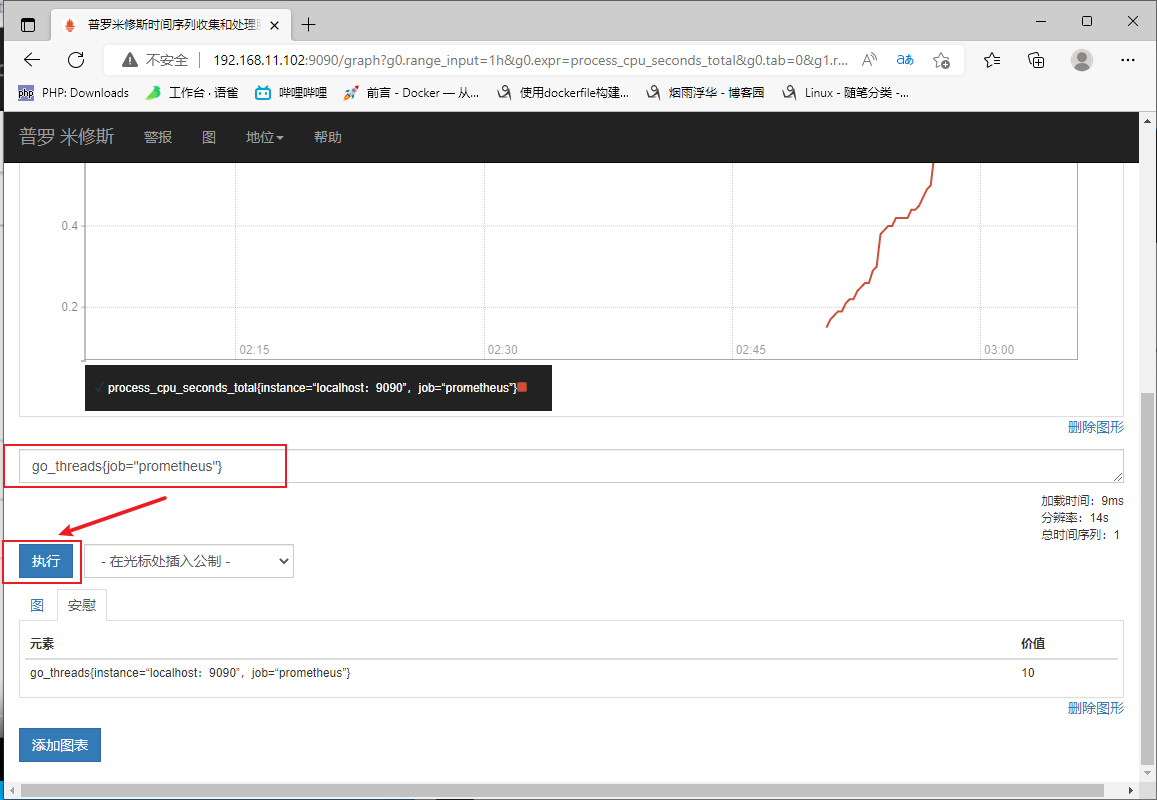Switch to the 安慰 console tab

click(82, 605)
